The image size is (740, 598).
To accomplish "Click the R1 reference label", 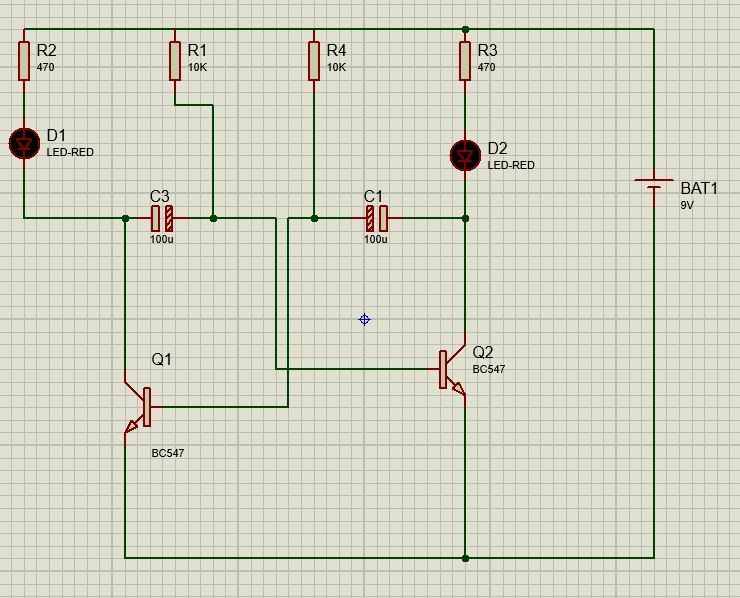I will tap(197, 50).
